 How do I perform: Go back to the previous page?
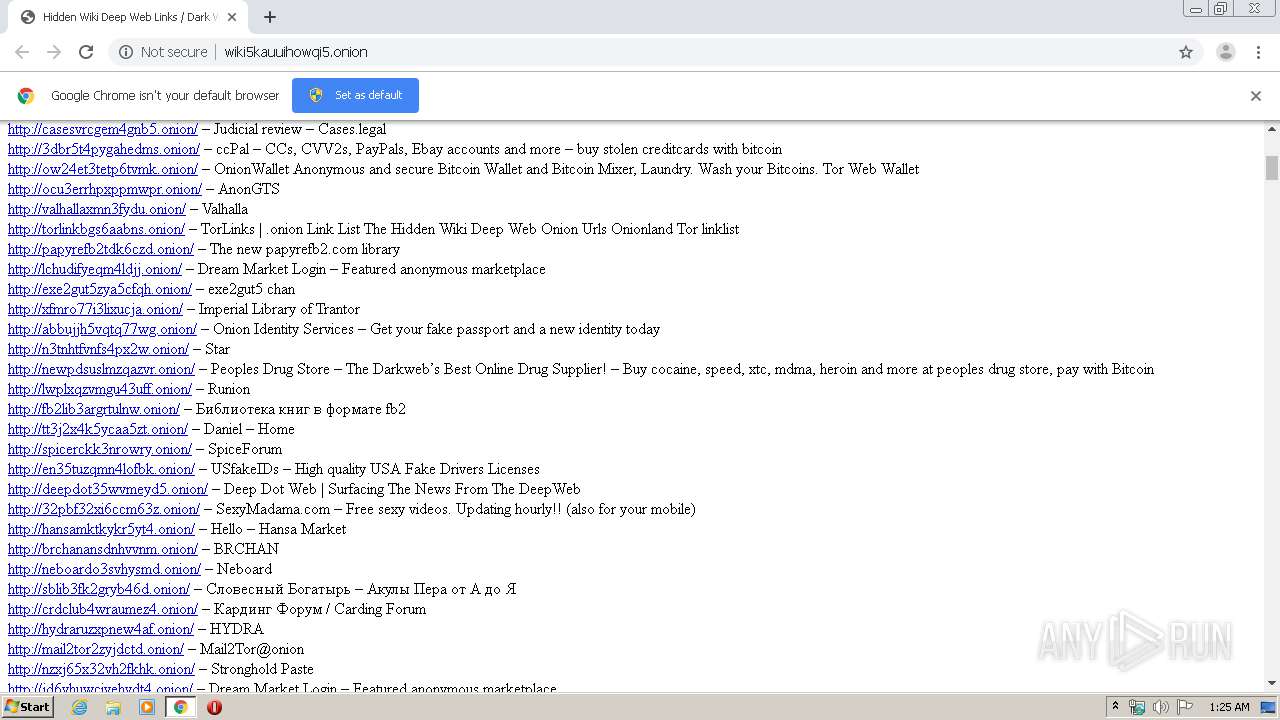22,52
